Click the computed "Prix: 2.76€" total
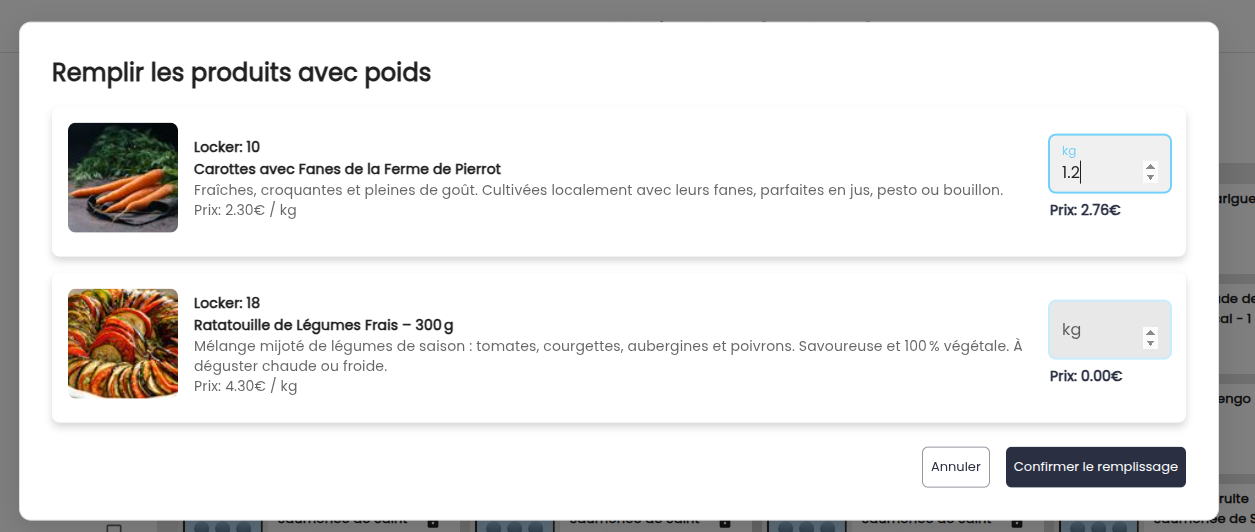1255x532 pixels. [1085, 211]
